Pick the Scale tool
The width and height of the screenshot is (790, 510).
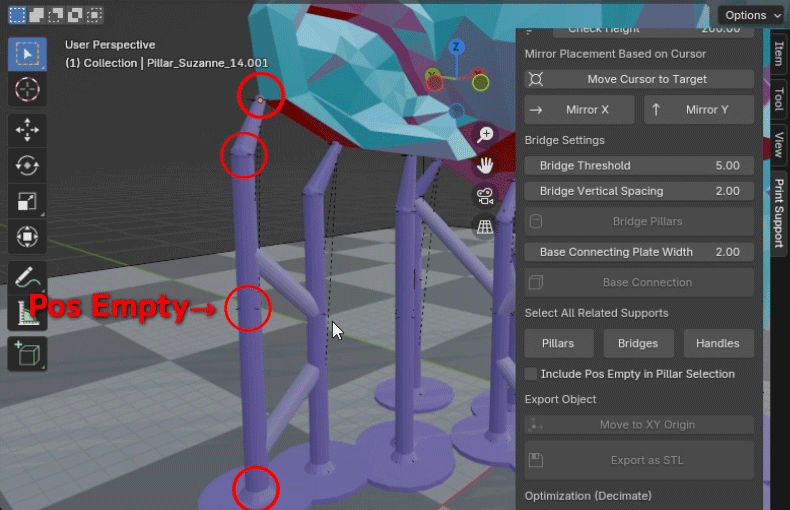[x=27, y=201]
